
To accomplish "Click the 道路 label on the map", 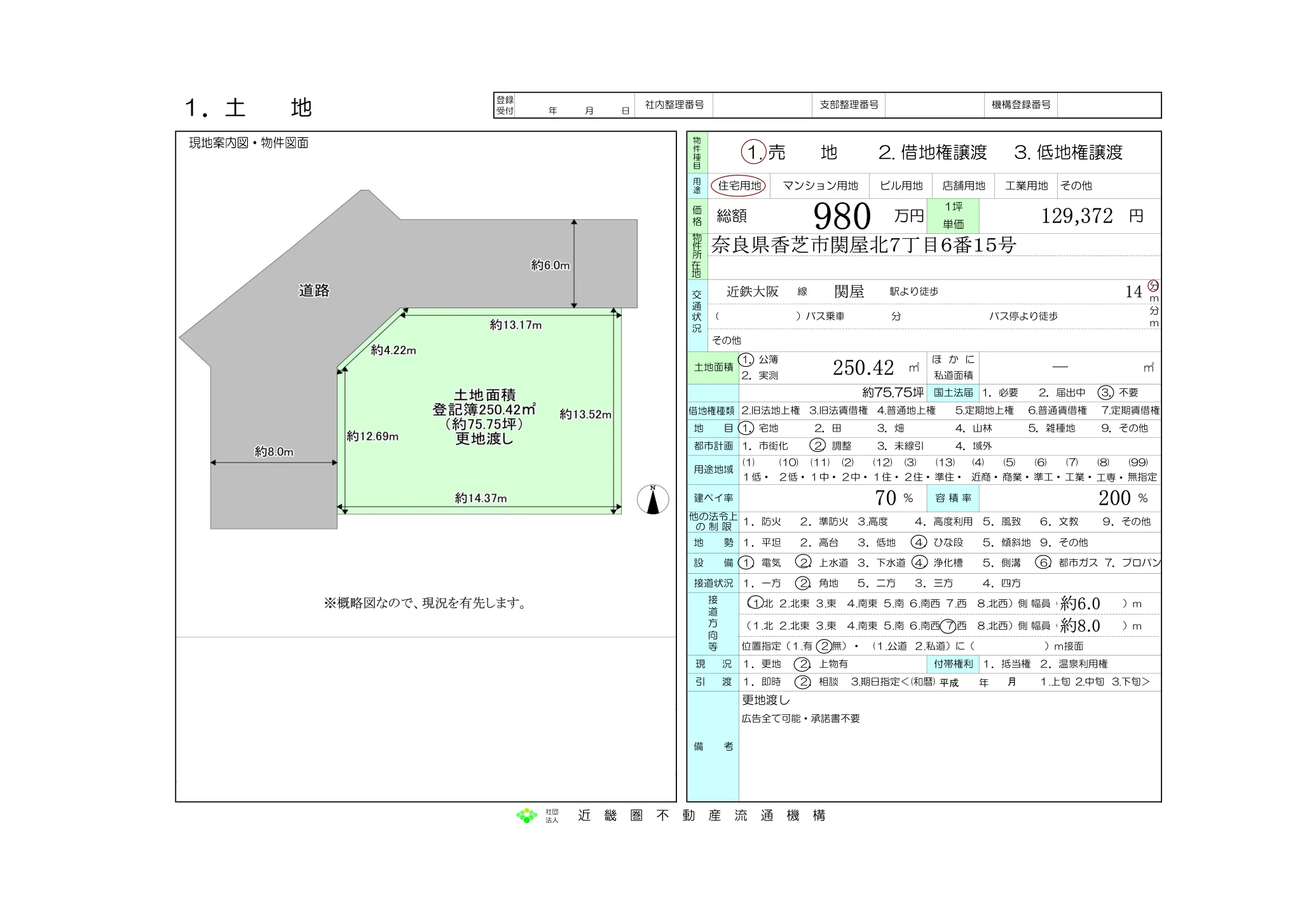I will point(314,291).
